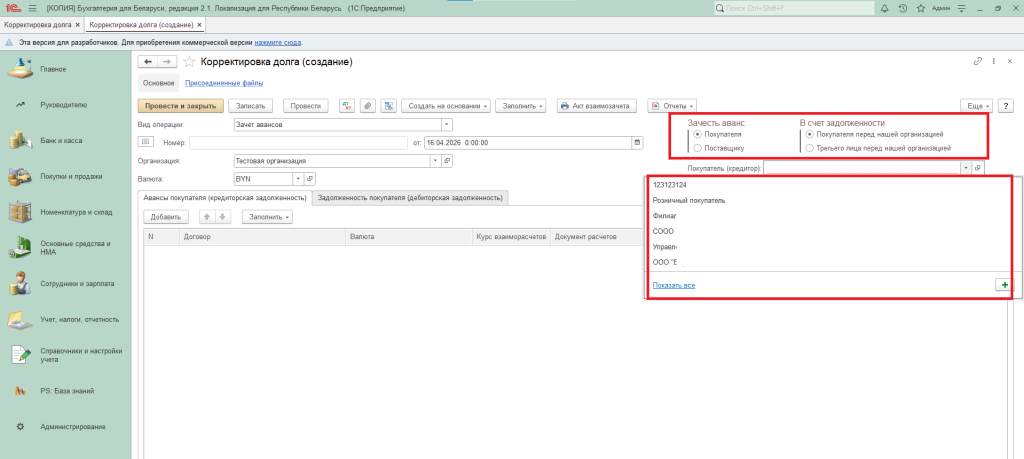Select the Поставщику radio button
The width and height of the screenshot is (1024, 459).
click(697, 148)
